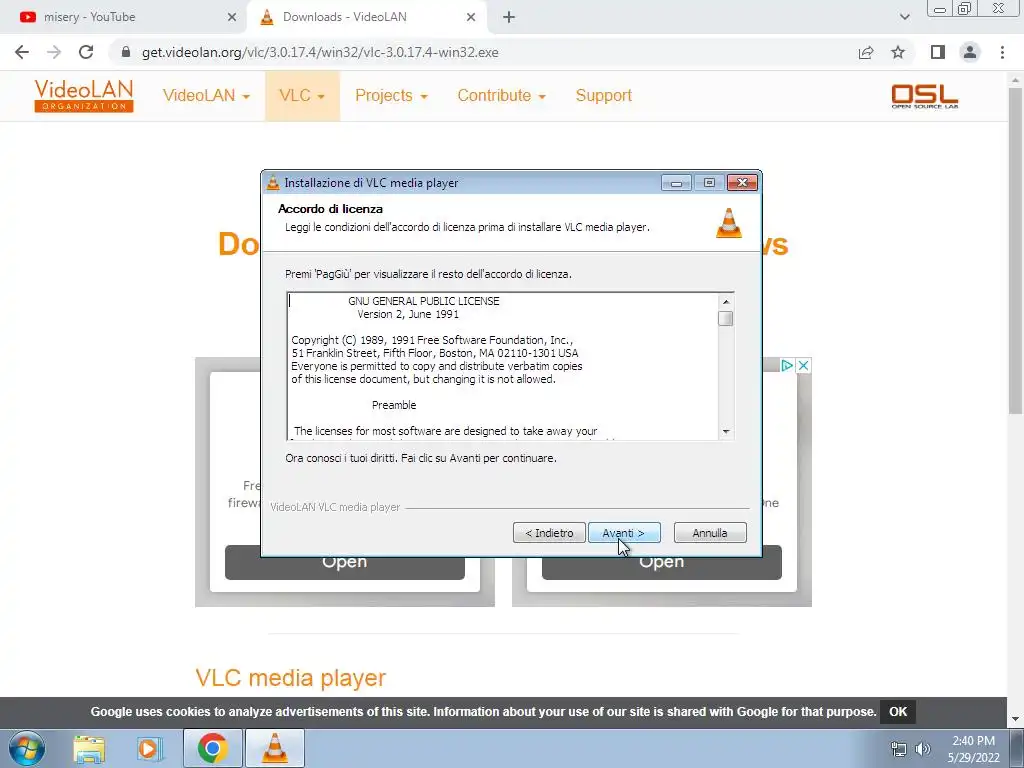Click VLC cone icon in installer title bar
The height and width of the screenshot is (768, 1024).
pos(273,183)
